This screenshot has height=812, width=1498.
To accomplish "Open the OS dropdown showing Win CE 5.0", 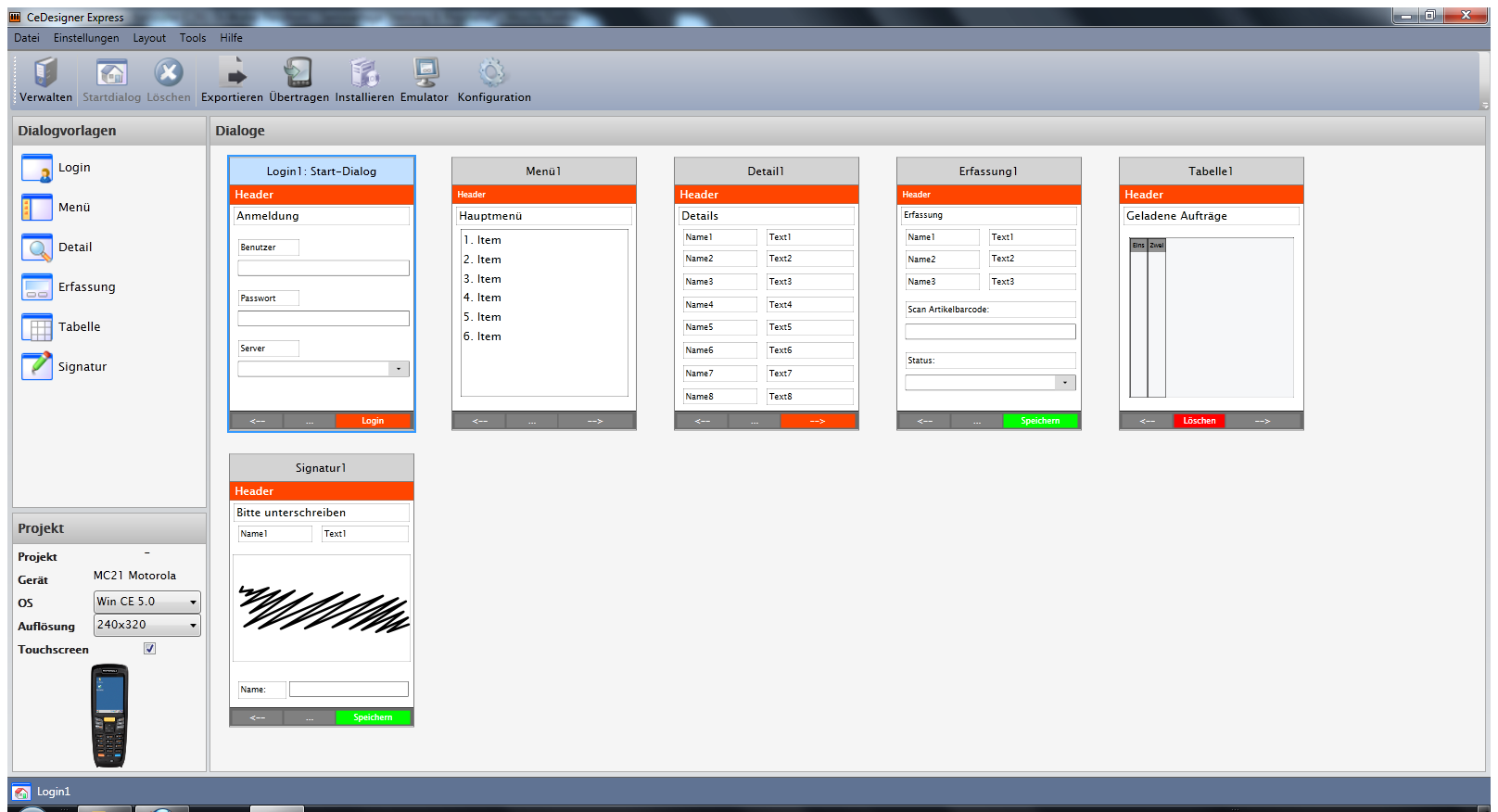I will (x=147, y=602).
